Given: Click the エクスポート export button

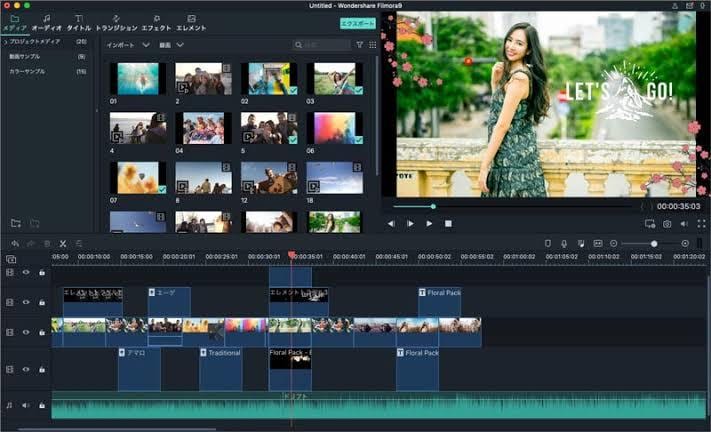Looking at the screenshot, I should (358, 23).
